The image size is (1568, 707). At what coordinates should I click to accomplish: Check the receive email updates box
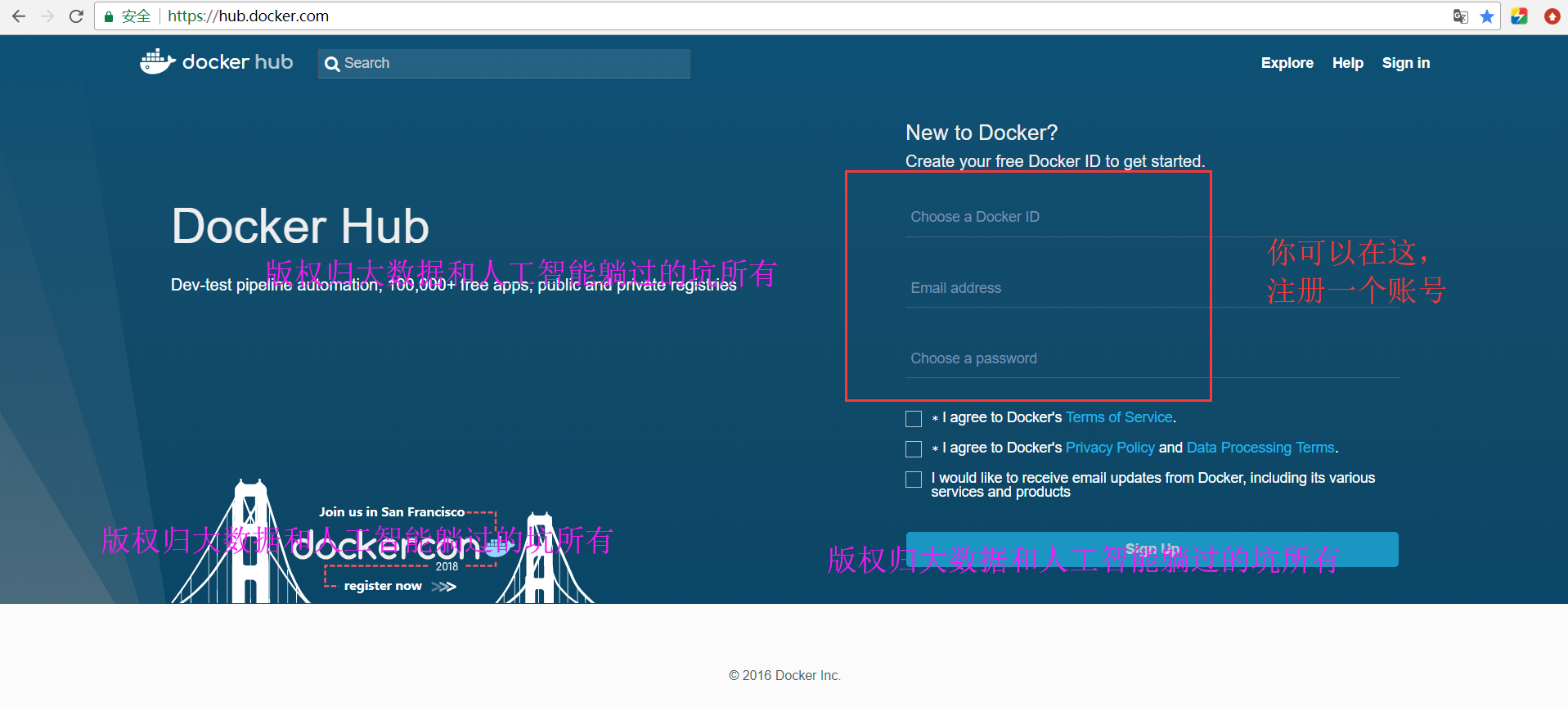tap(914, 480)
